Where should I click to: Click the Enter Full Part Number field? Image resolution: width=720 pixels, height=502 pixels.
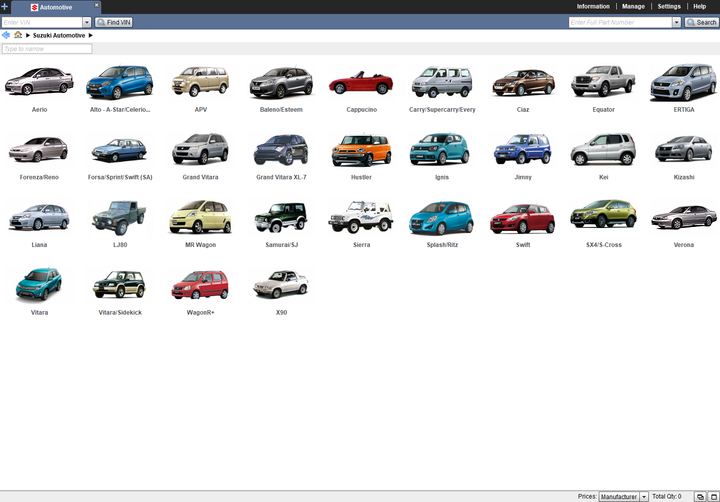pyautogui.click(x=620, y=22)
